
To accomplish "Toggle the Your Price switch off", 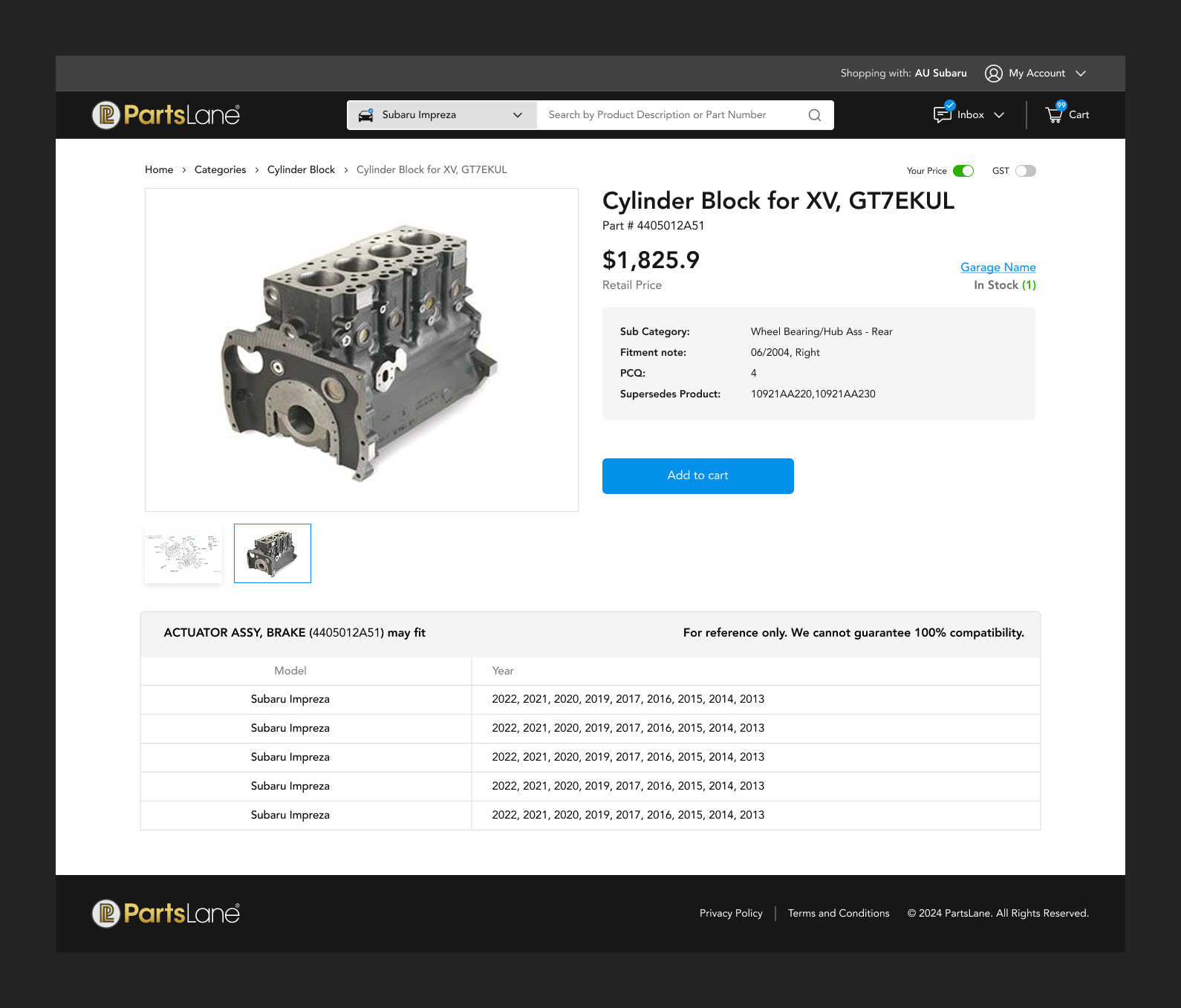I will point(963,171).
